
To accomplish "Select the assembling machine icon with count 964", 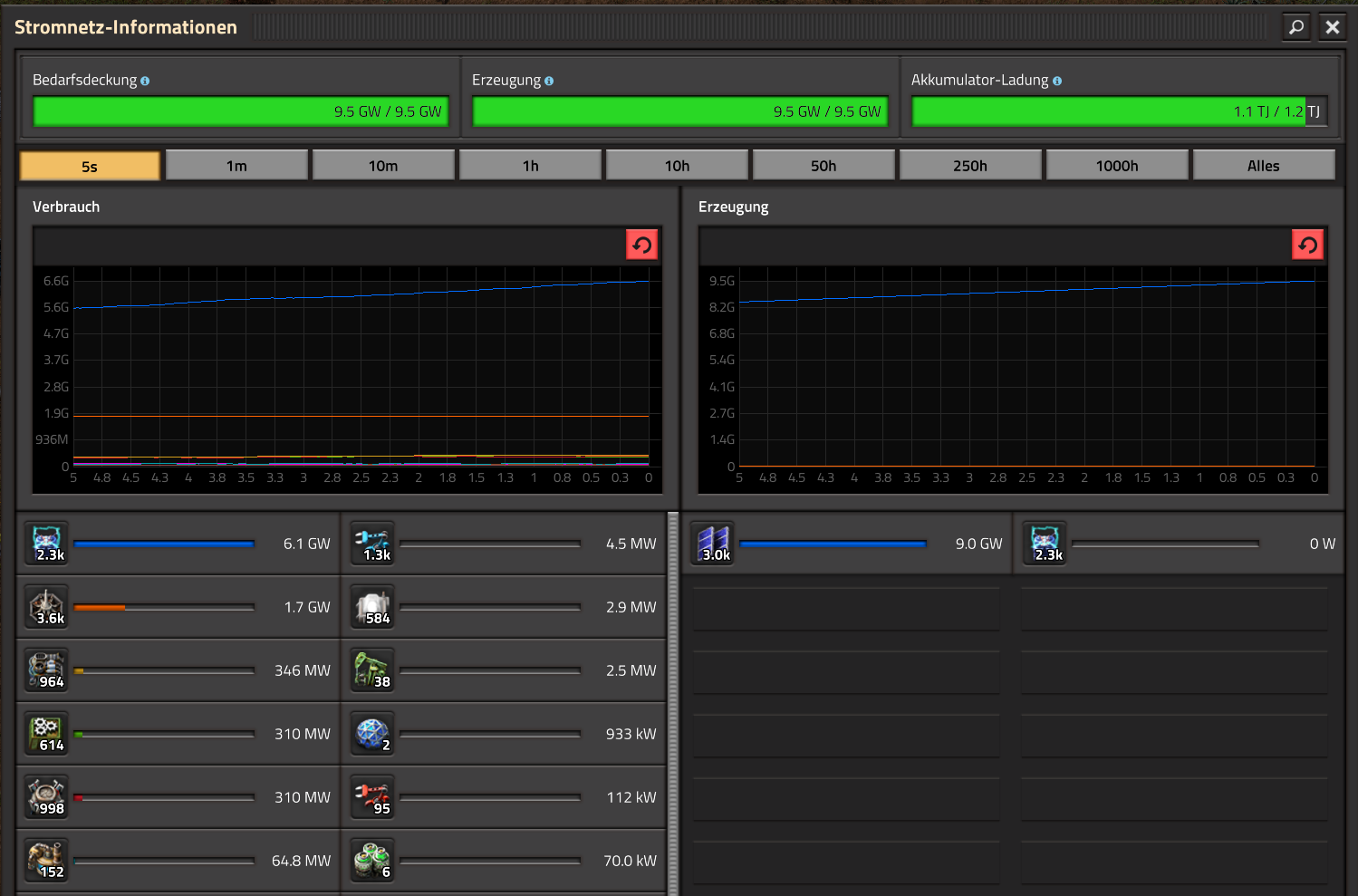I will click(47, 670).
